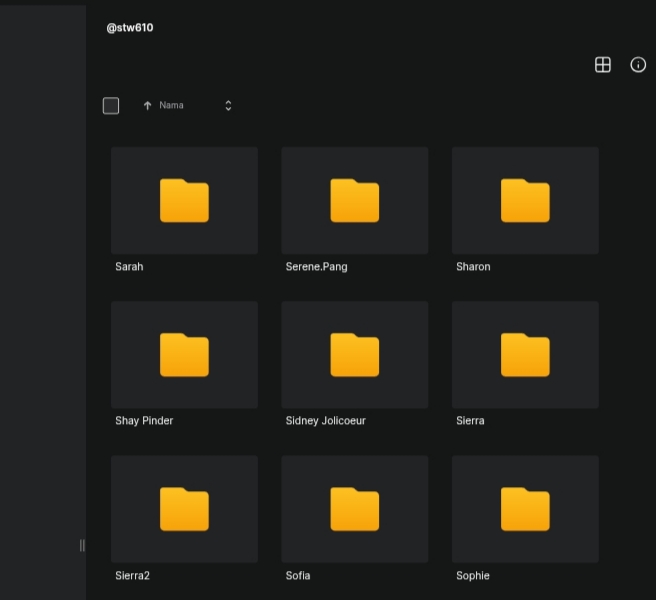Tick the select-all checkbox

(111, 105)
